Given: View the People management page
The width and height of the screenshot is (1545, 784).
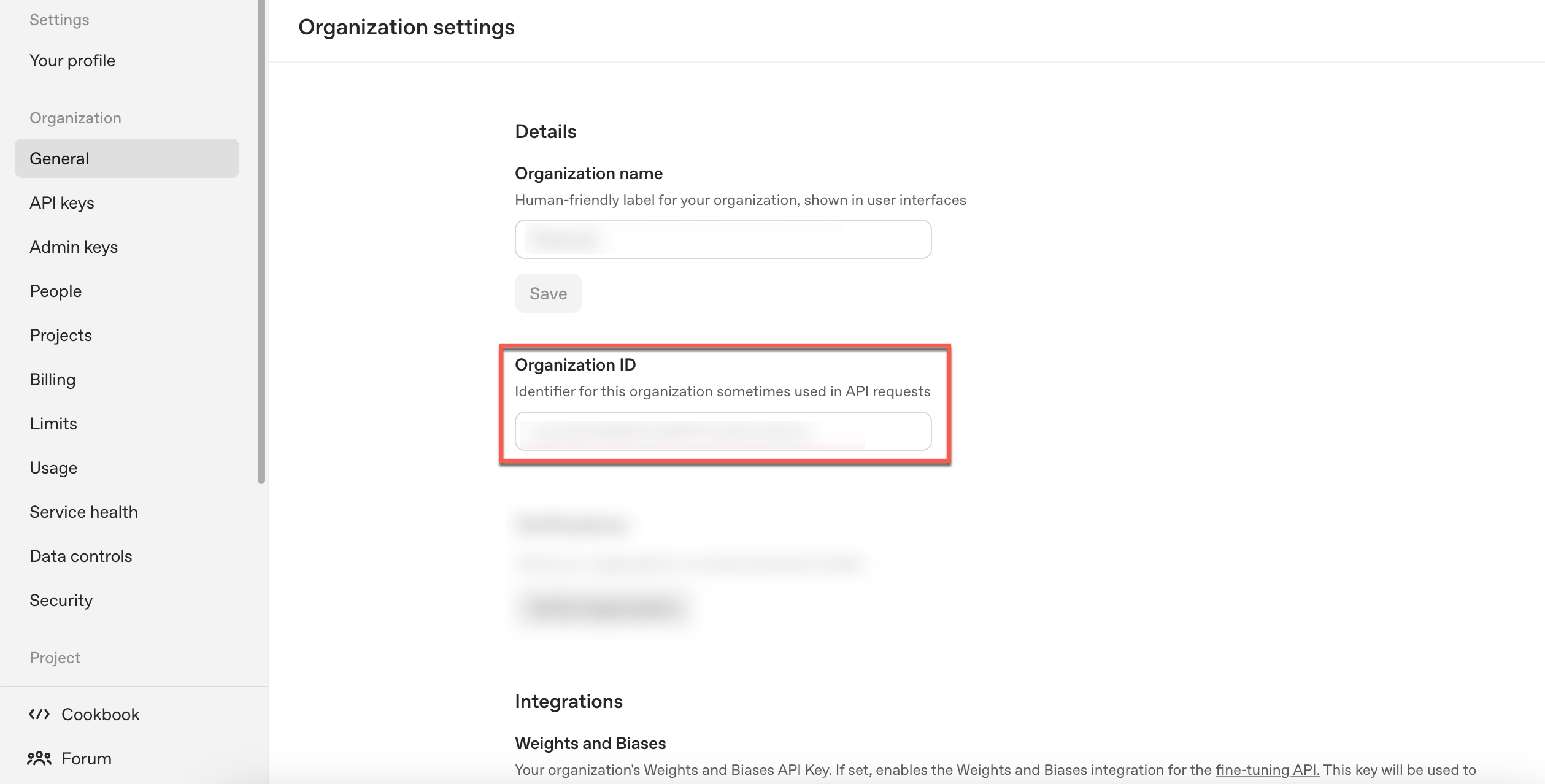Looking at the screenshot, I should [x=55, y=291].
